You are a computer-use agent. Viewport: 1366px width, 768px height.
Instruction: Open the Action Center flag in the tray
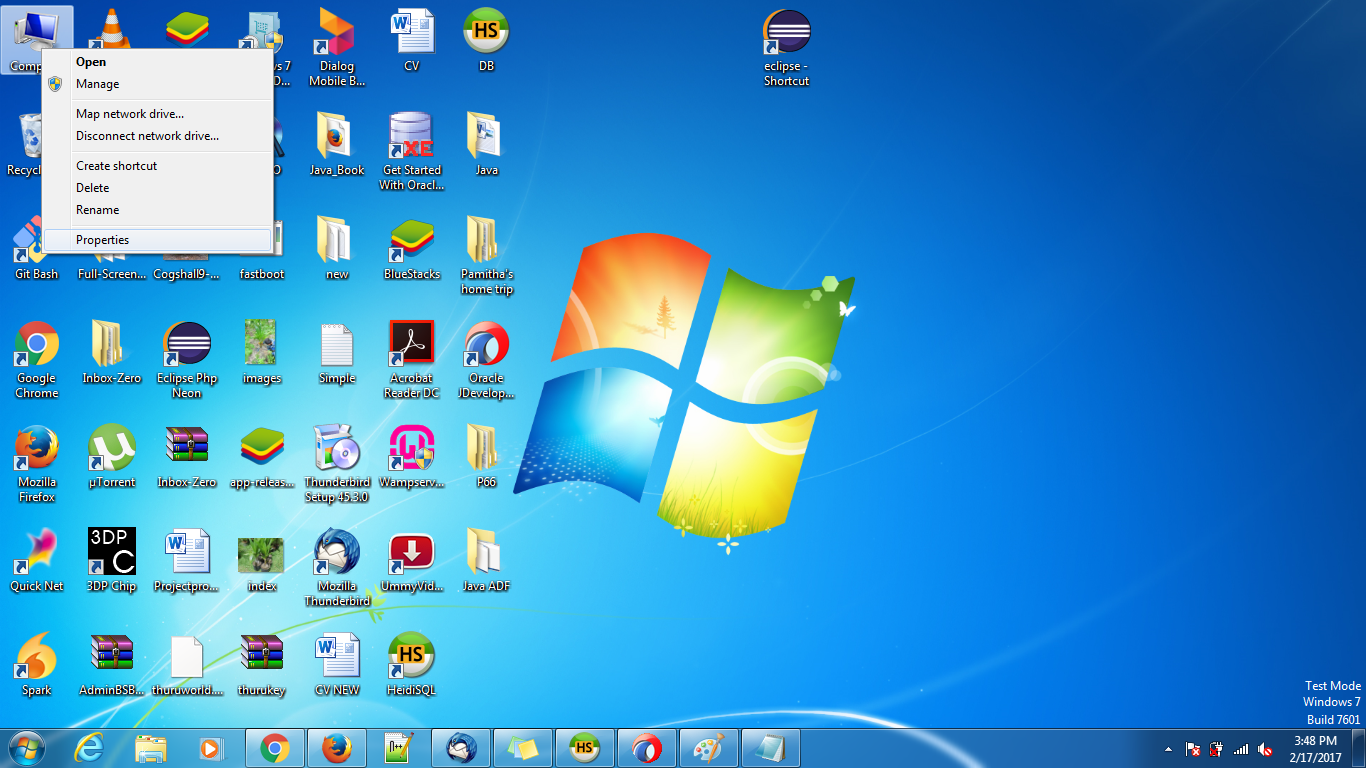tap(1193, 749)
